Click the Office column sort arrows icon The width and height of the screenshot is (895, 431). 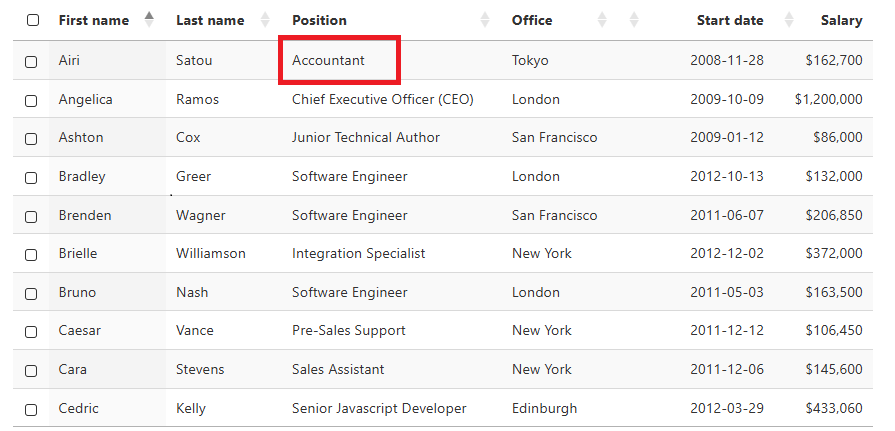602,20
